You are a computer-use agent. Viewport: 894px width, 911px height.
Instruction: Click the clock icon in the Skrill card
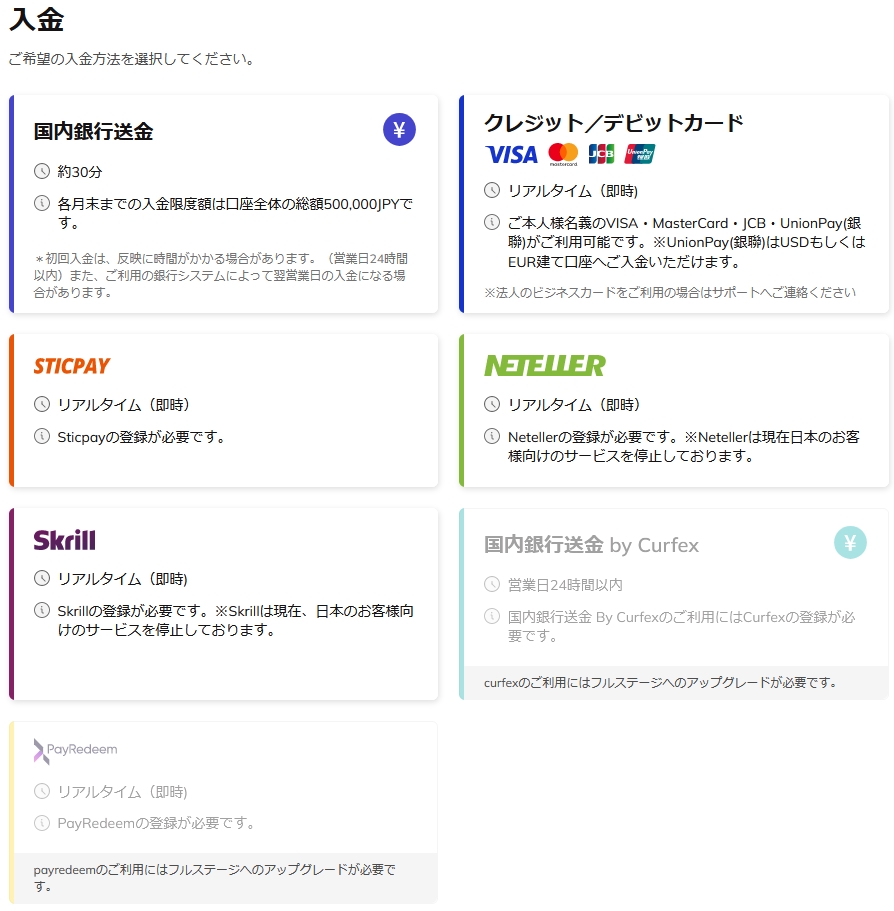point(42,578)
